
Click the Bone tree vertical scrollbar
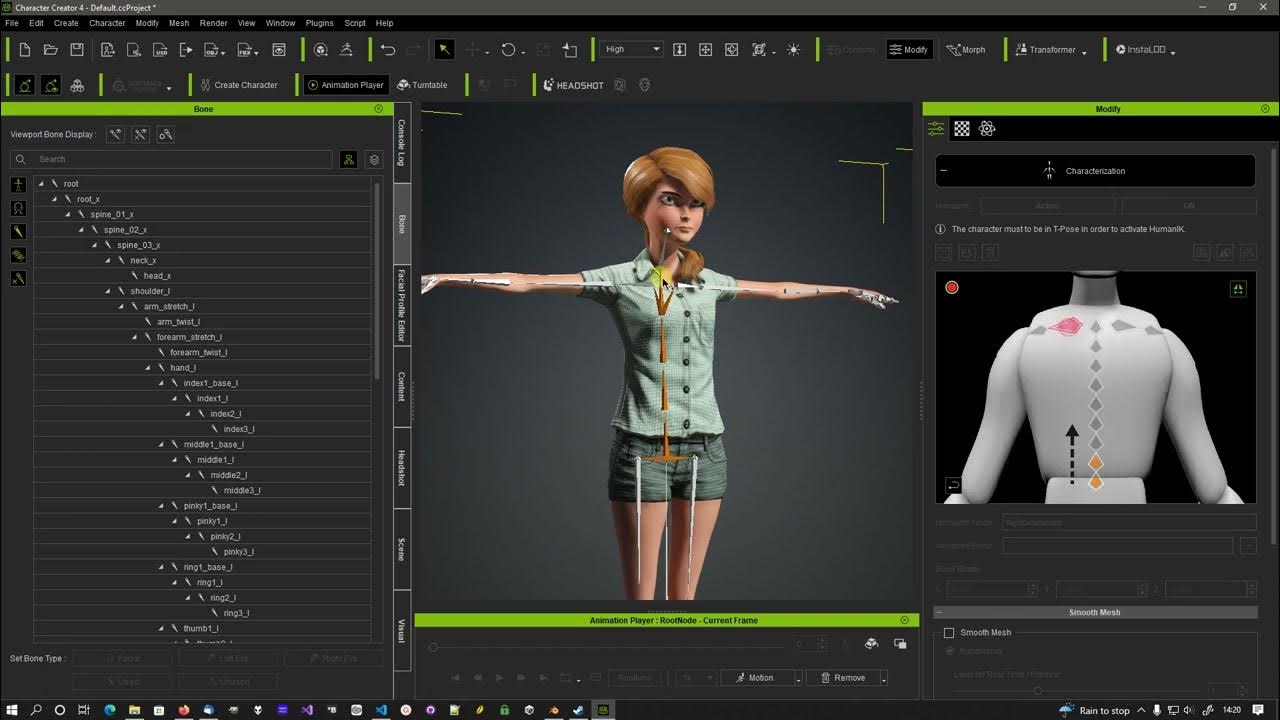pos(376,280)
